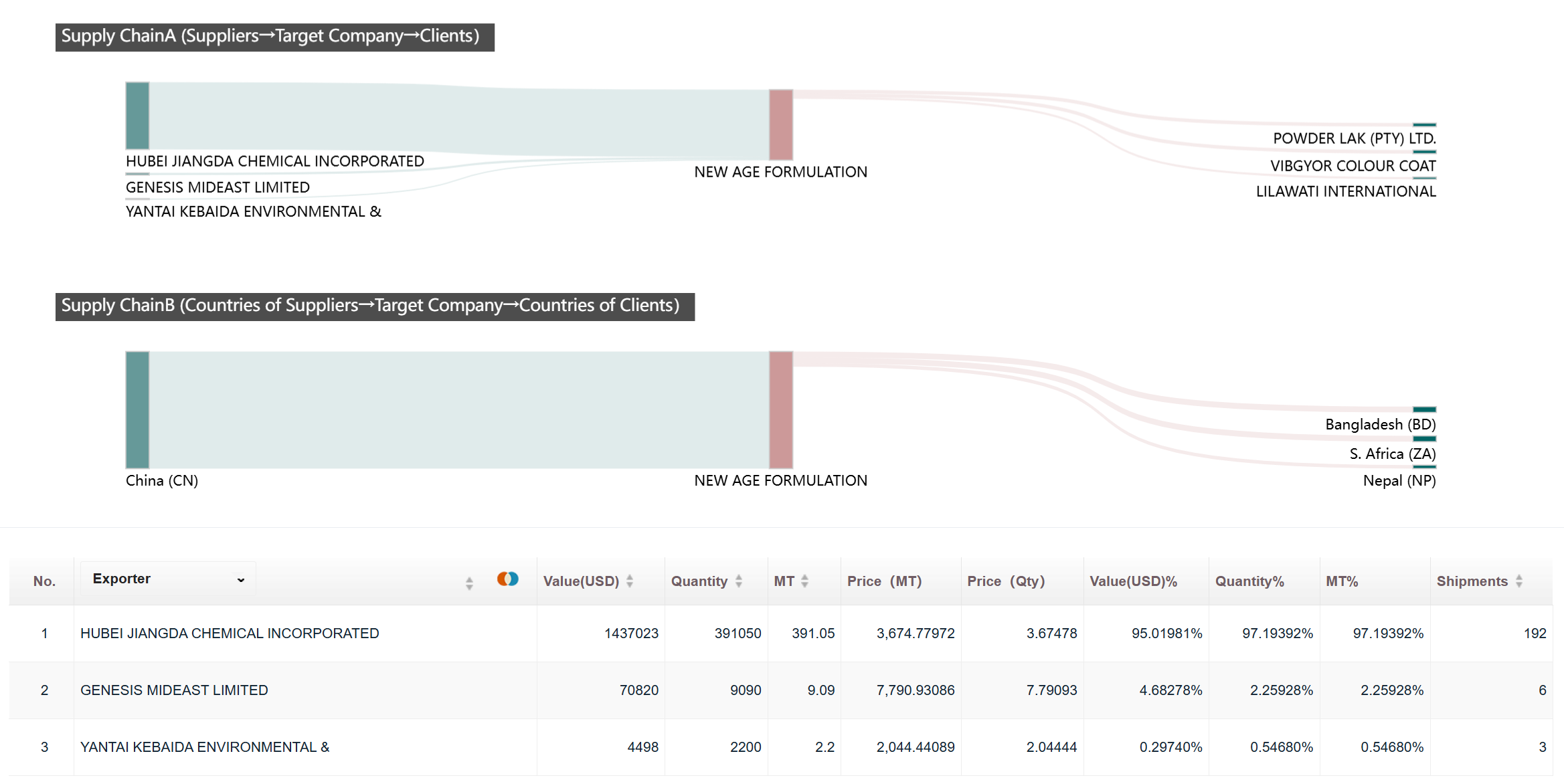Select China (CN) node in Supply ChainB

pos(137,410)
